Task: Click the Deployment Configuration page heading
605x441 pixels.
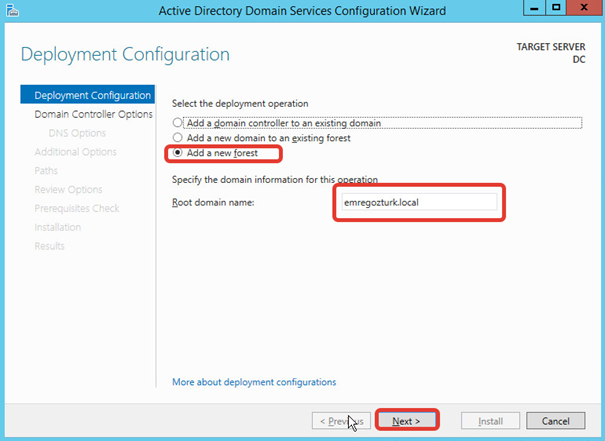Action: coord(125,54)
